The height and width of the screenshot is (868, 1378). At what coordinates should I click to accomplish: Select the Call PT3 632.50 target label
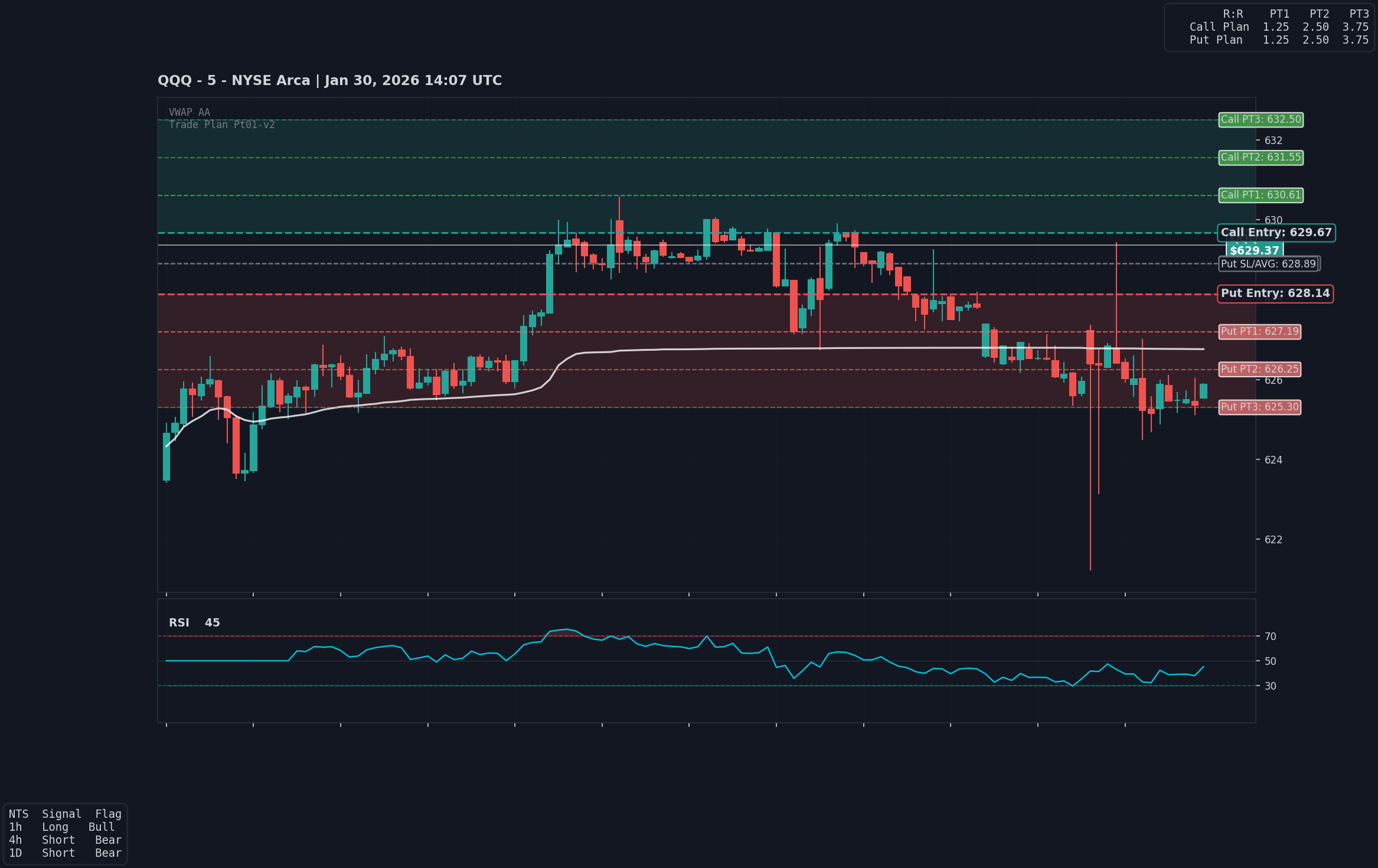[1260, 120]
